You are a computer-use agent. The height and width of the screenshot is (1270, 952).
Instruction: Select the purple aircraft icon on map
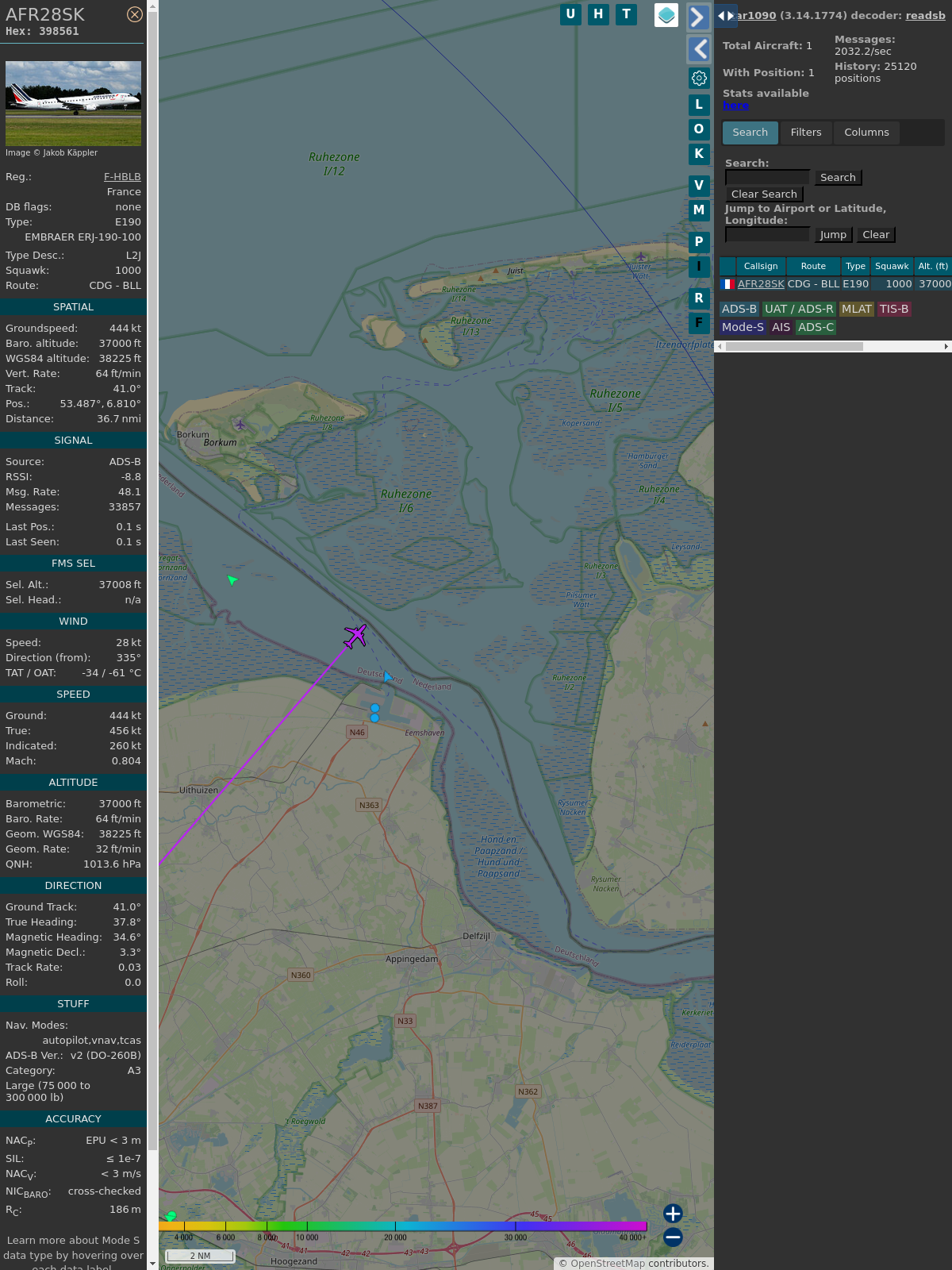(x=355, y=636)
